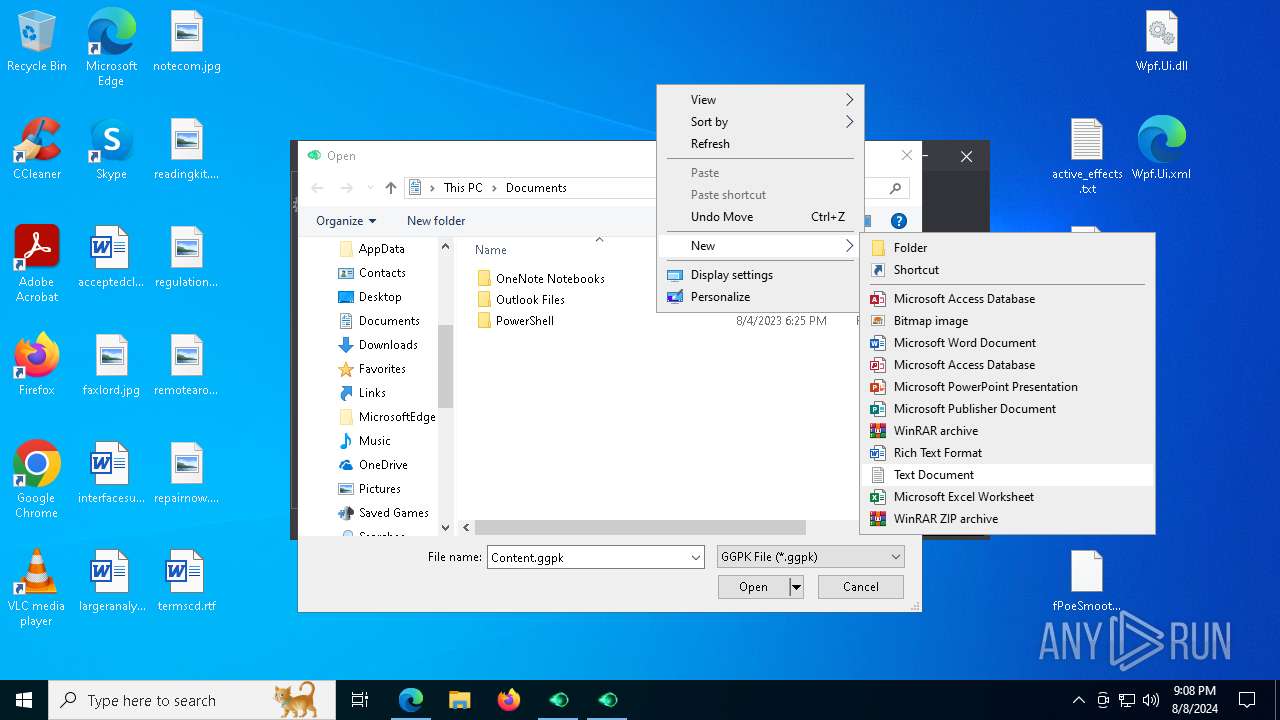This screenshot has height=720, width=1280.
Task: Create new WinRAR archive
Action: 1008,431
